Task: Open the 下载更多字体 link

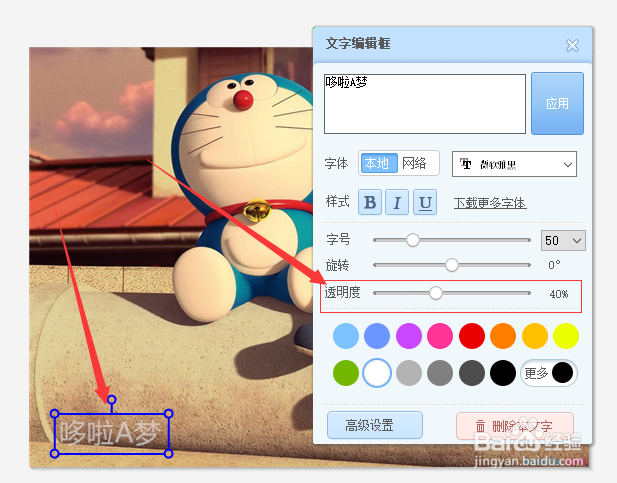Action: (490, 203)
